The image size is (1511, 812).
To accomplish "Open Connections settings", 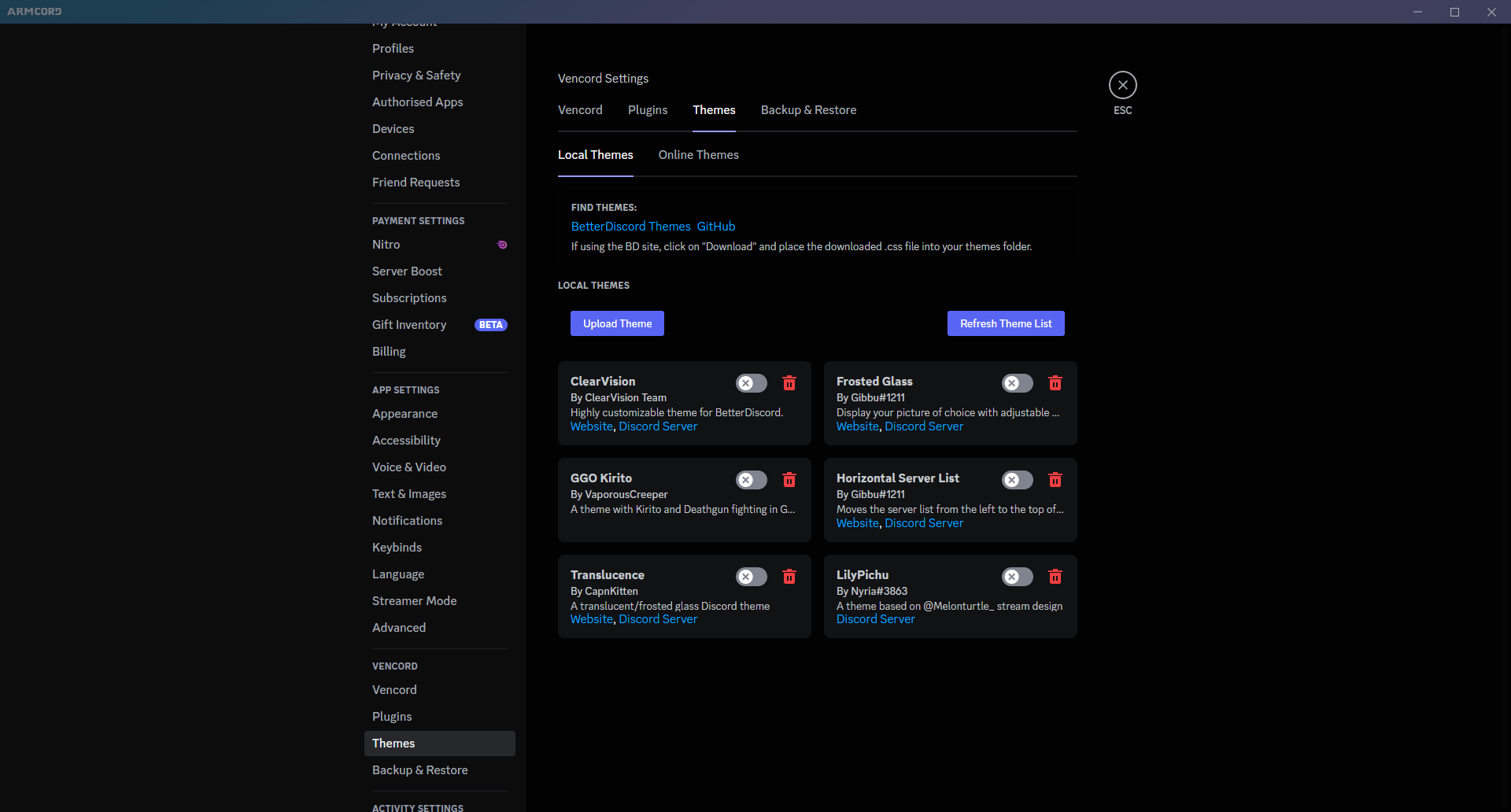I will (x=440, y=156).
